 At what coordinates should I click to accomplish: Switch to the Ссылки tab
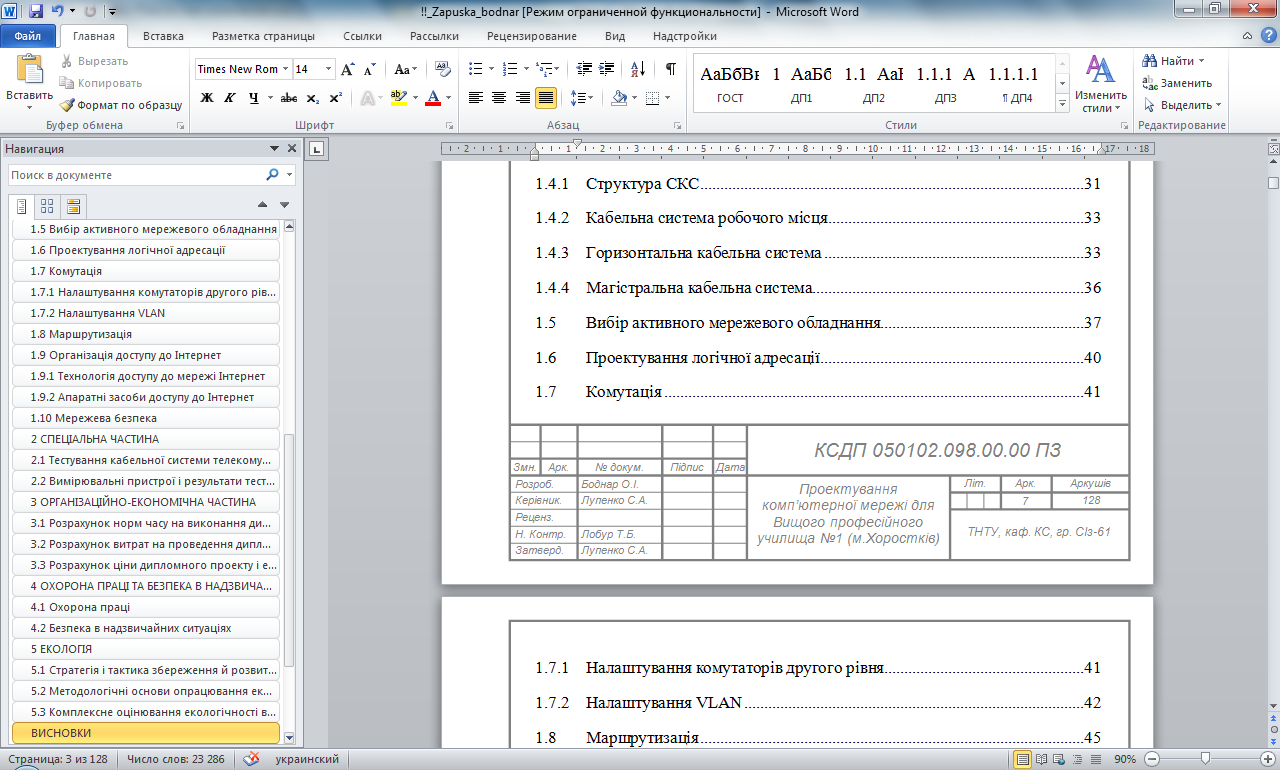362,36
